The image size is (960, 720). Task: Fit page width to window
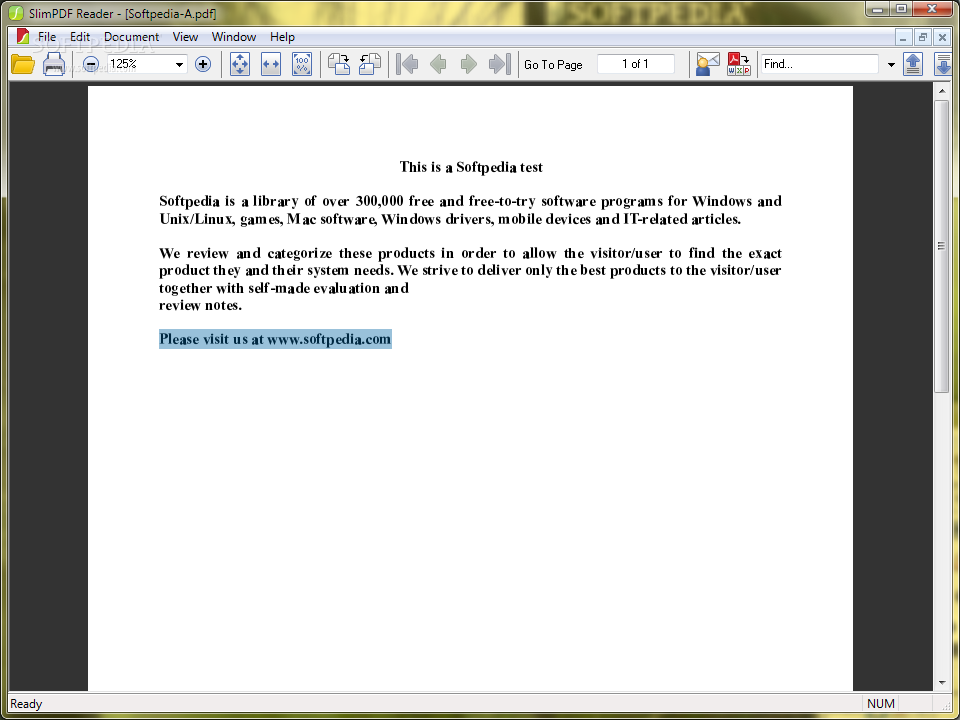tap(271, 64)
